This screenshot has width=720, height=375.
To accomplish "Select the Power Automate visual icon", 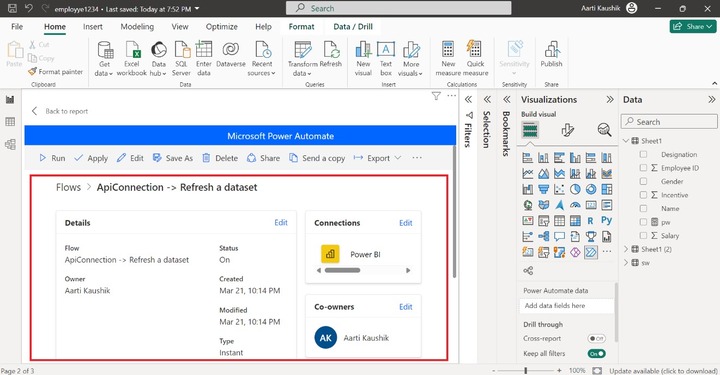I will [591, 252].
